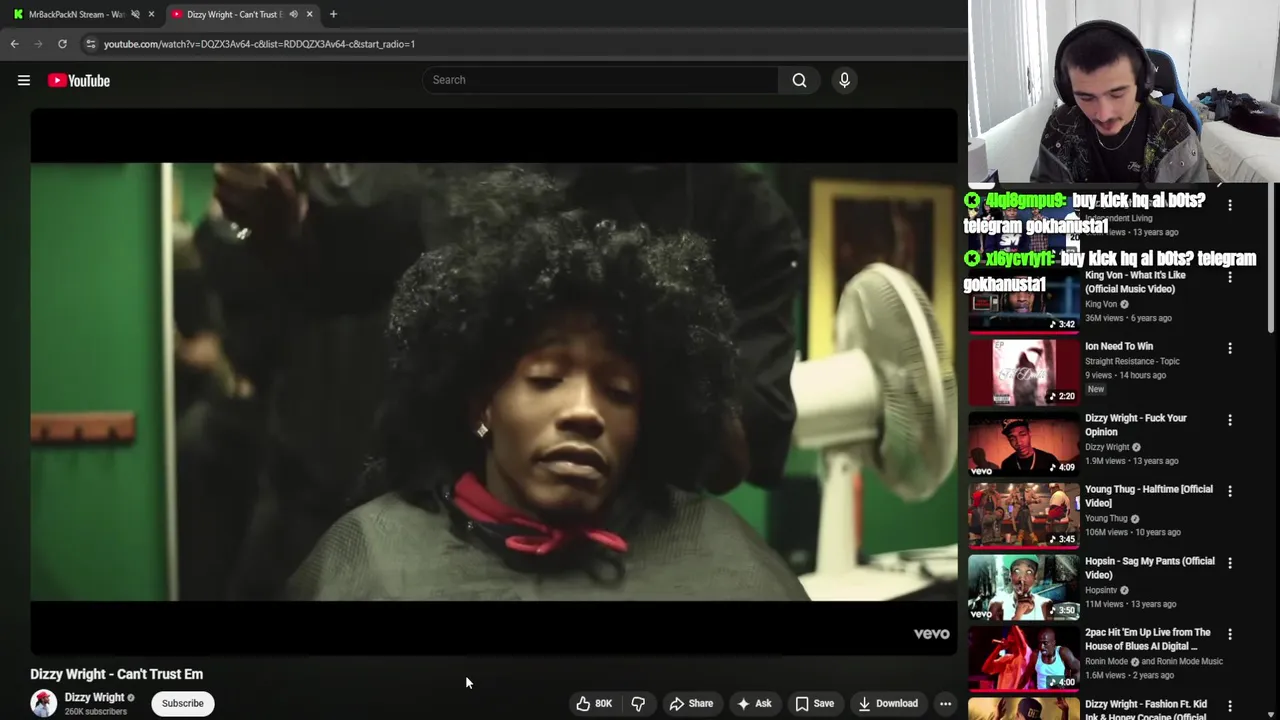Focus the YouTube Search field
The width and height of the screenshot is (1280, 720).
[x=600, y=80]
